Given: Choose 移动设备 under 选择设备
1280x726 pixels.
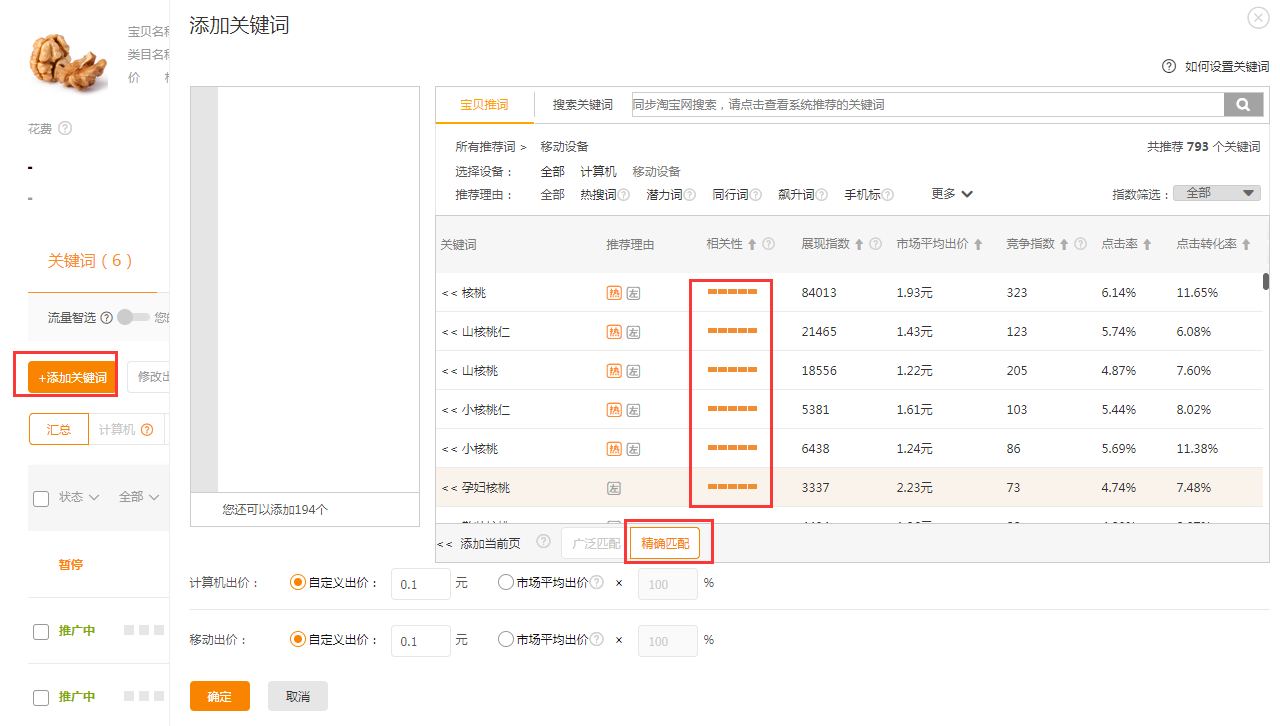Looking at the screenshot, I should [656, 172].
